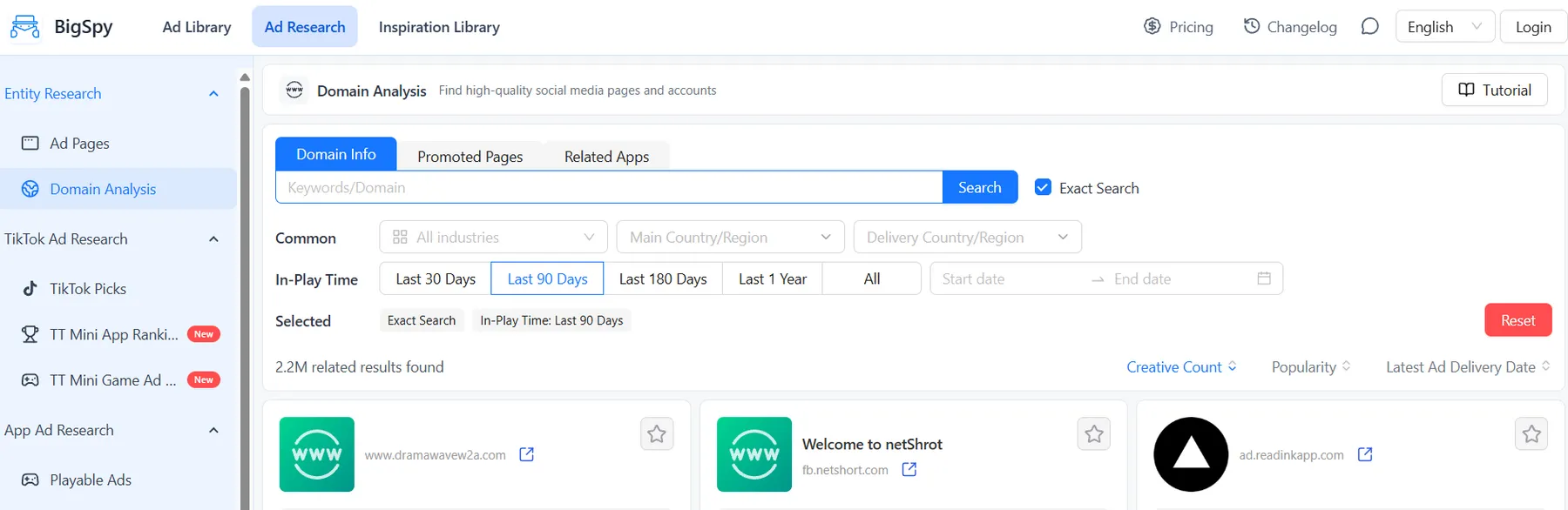Select Last 30 Days in-play time
Viewport: 1568px width, 510px height.
436,278
